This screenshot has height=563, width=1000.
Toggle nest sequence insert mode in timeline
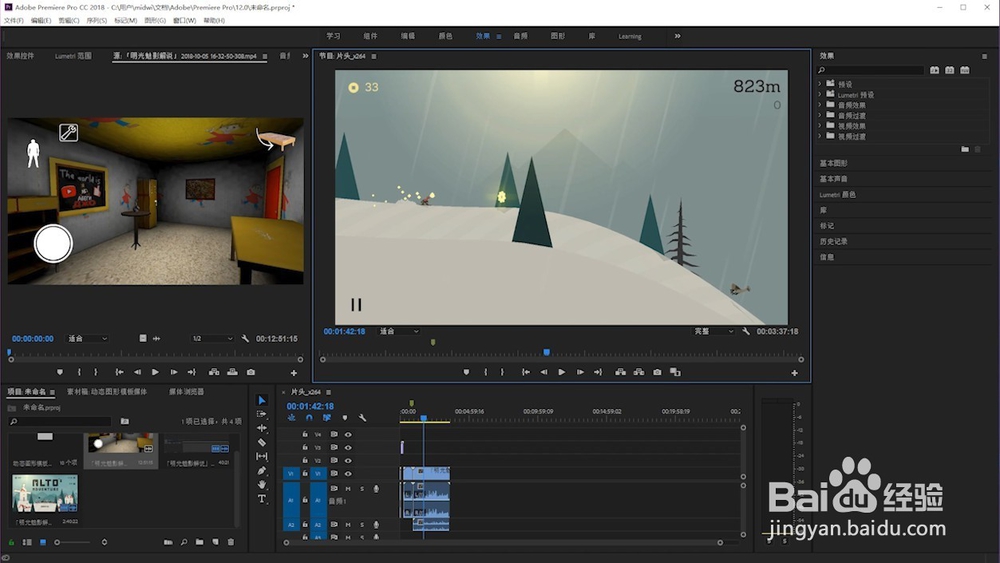[291, 418]
